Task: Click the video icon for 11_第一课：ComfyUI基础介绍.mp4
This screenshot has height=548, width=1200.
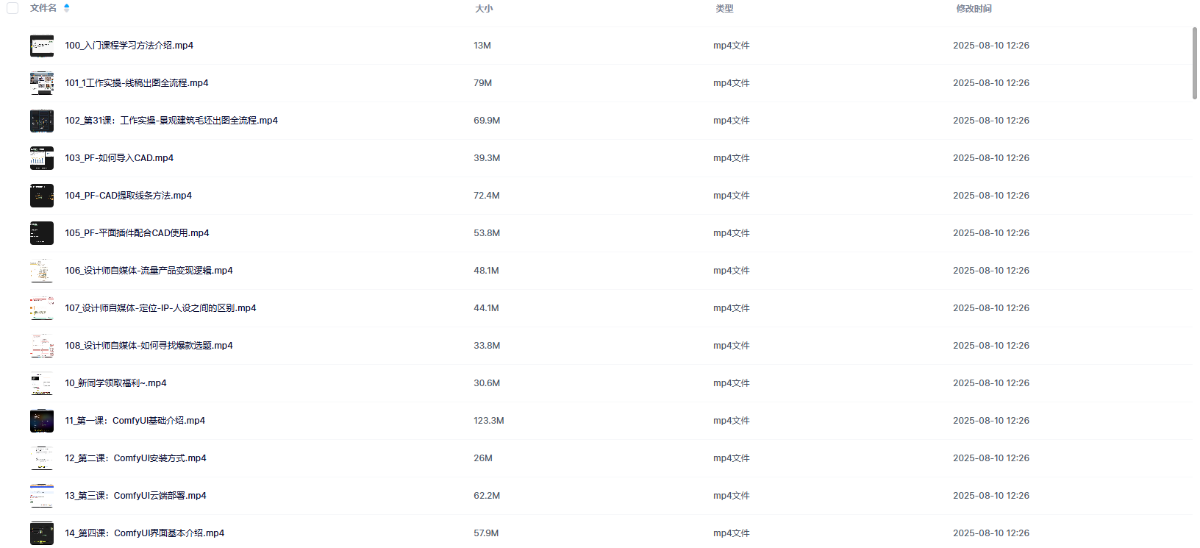Action: point(42,420)
